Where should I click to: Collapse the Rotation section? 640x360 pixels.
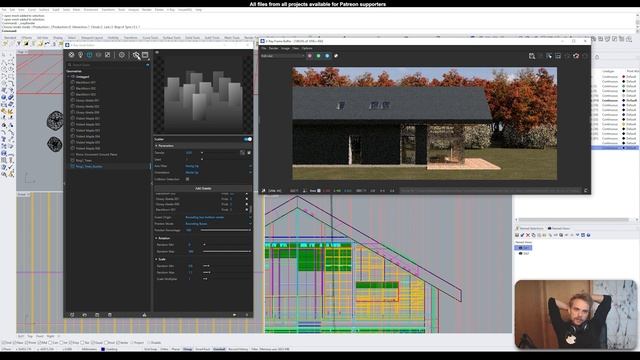(156, 238)
